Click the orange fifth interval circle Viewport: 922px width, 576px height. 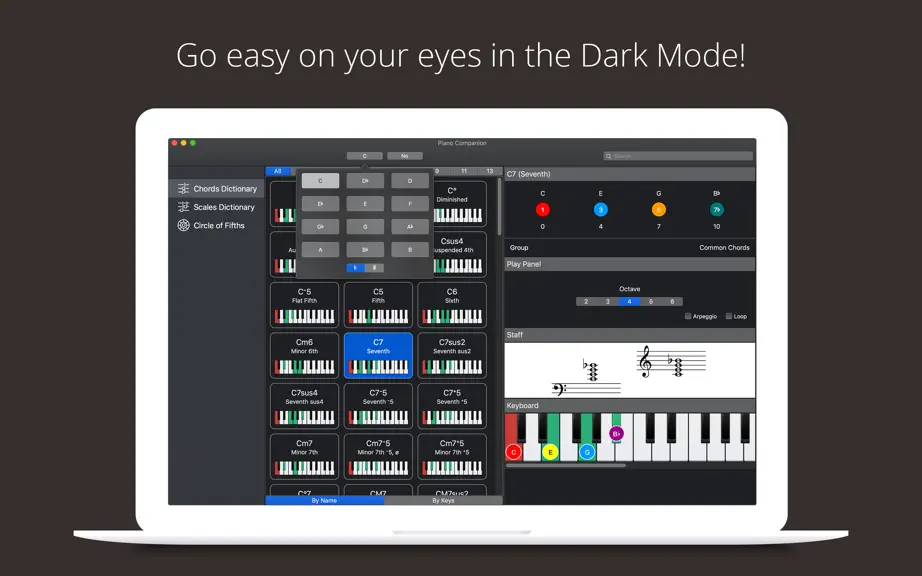pyautogui.click(x=659, y=209)
